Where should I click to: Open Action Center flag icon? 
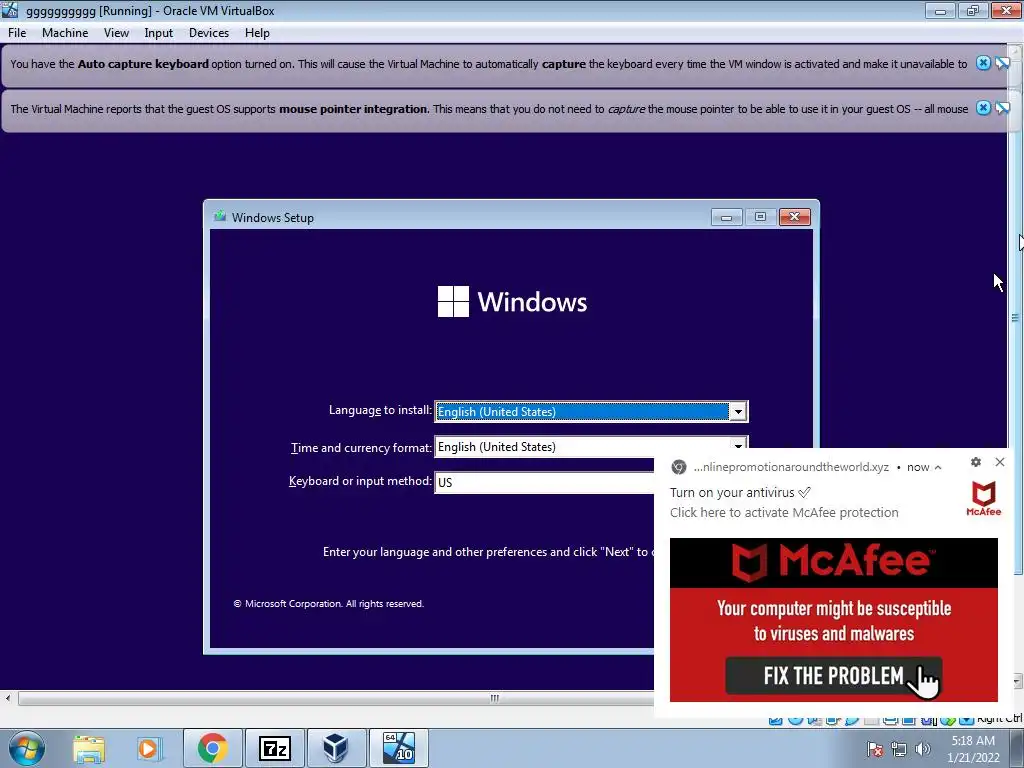click(x=875, y=749)
